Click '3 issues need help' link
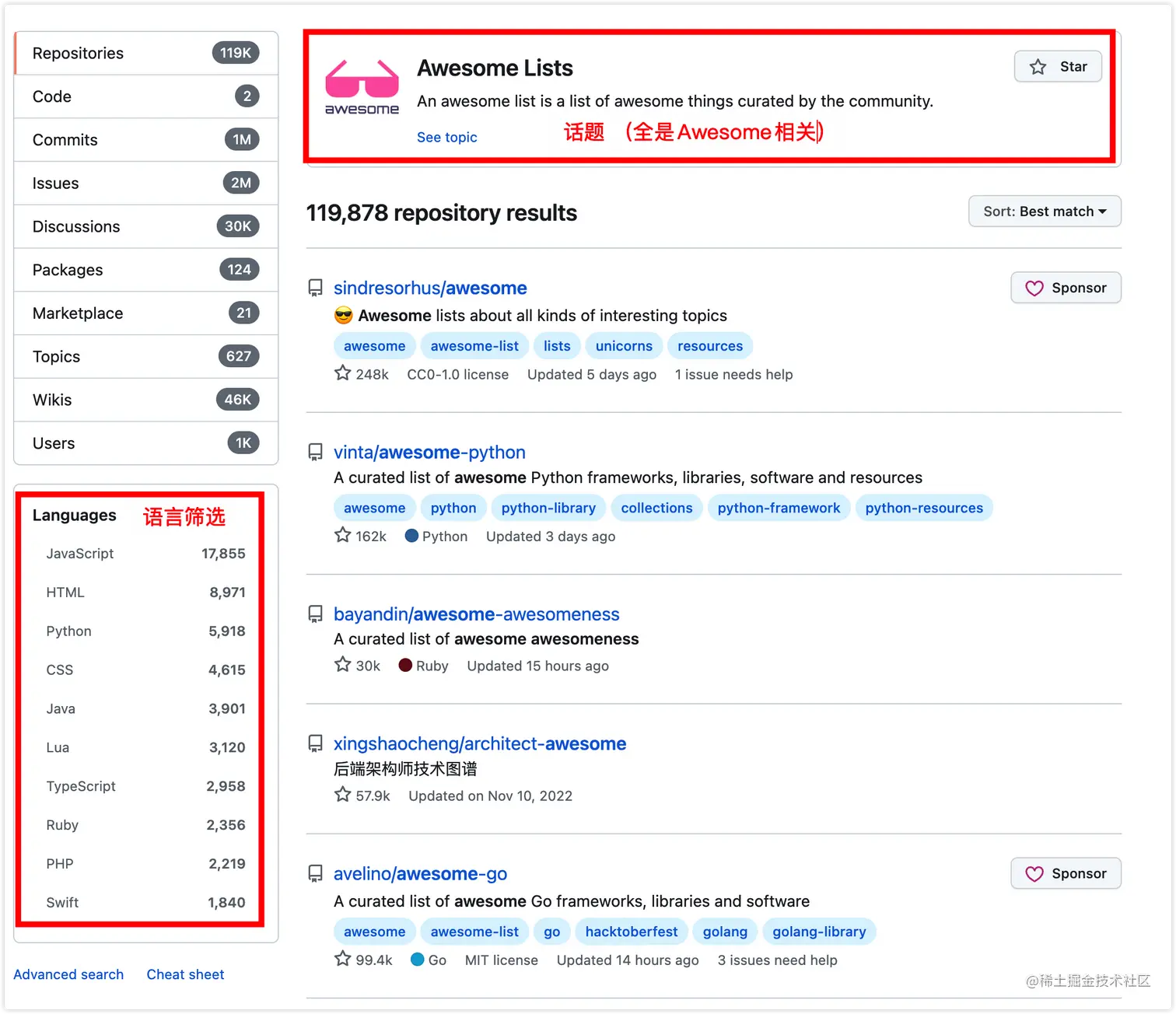 (777, 960)
